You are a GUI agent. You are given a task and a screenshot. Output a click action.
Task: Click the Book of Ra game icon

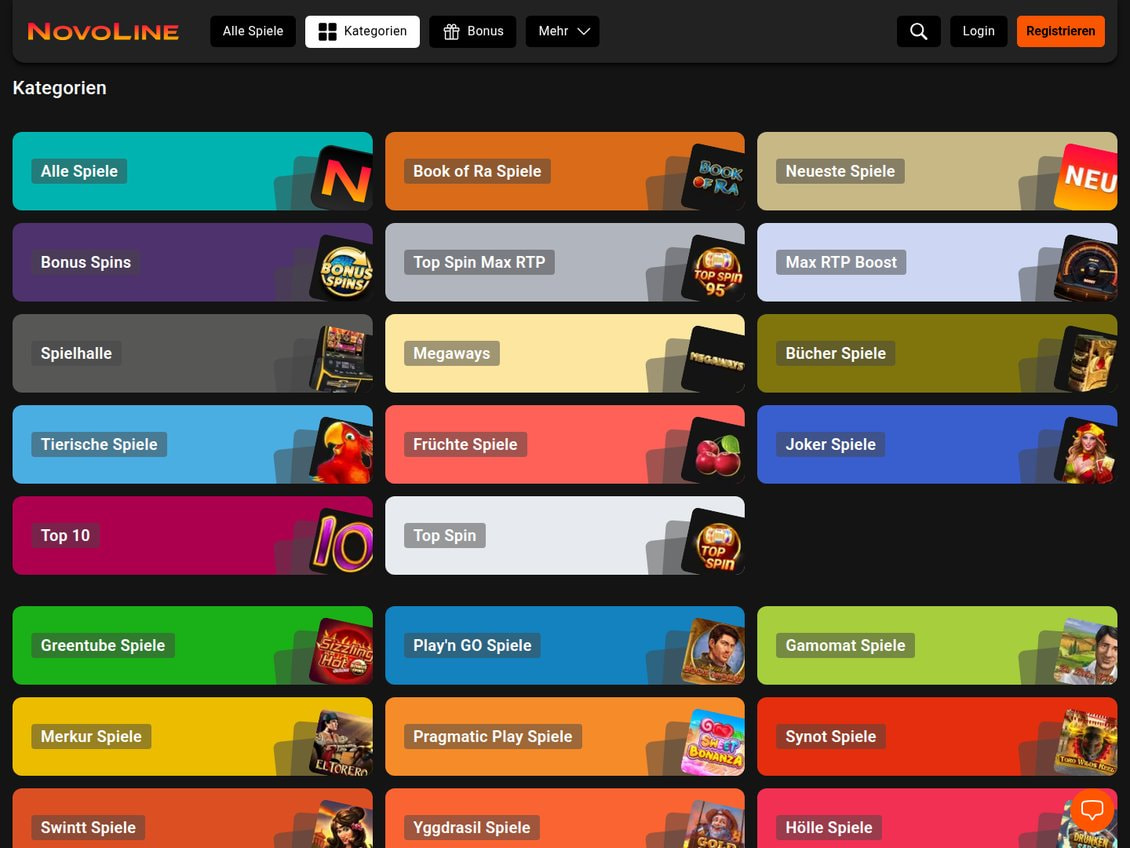[713, 177]
